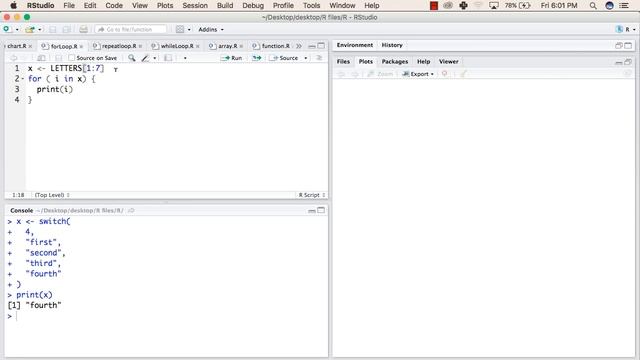Click the Re-run previous code icon
This screenshot has height=360, width=640.
pyautogui.click(x=256, y=58)
